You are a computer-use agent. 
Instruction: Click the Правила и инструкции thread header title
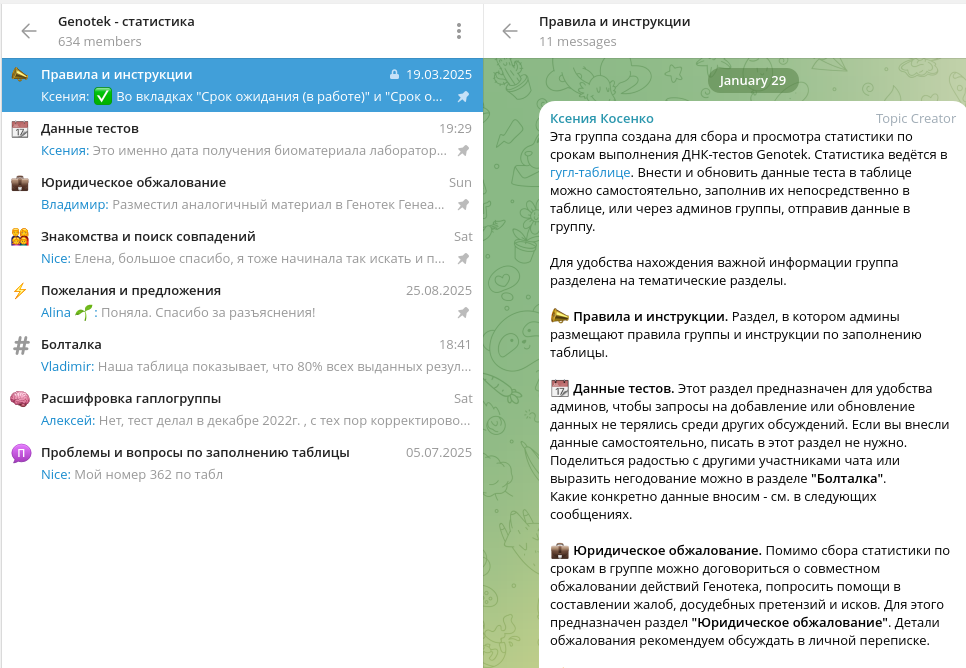click(614, 22)
